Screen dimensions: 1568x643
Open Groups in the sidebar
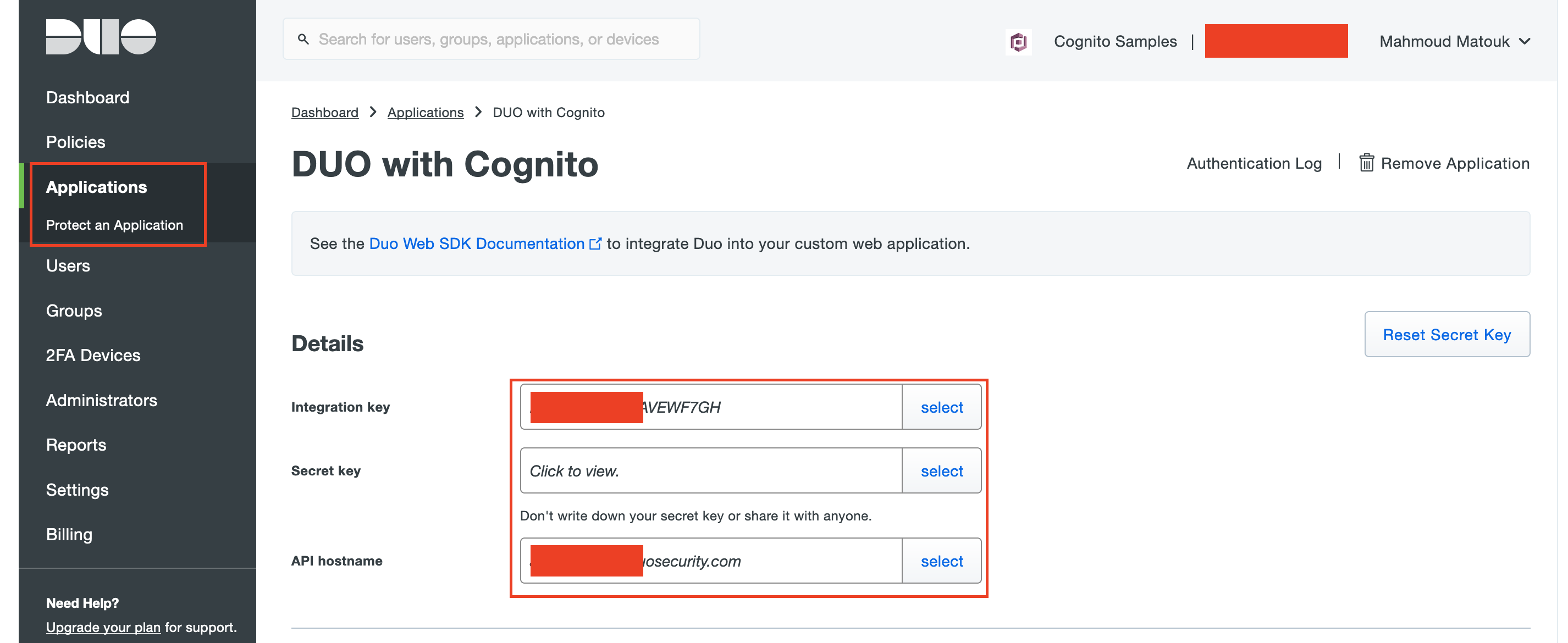tap(74, 311)
